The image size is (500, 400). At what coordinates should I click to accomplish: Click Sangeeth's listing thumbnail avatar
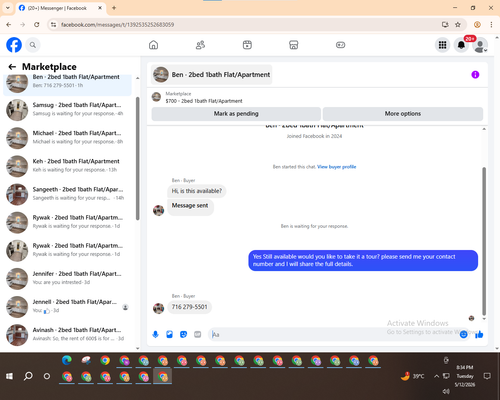point(17,194)
